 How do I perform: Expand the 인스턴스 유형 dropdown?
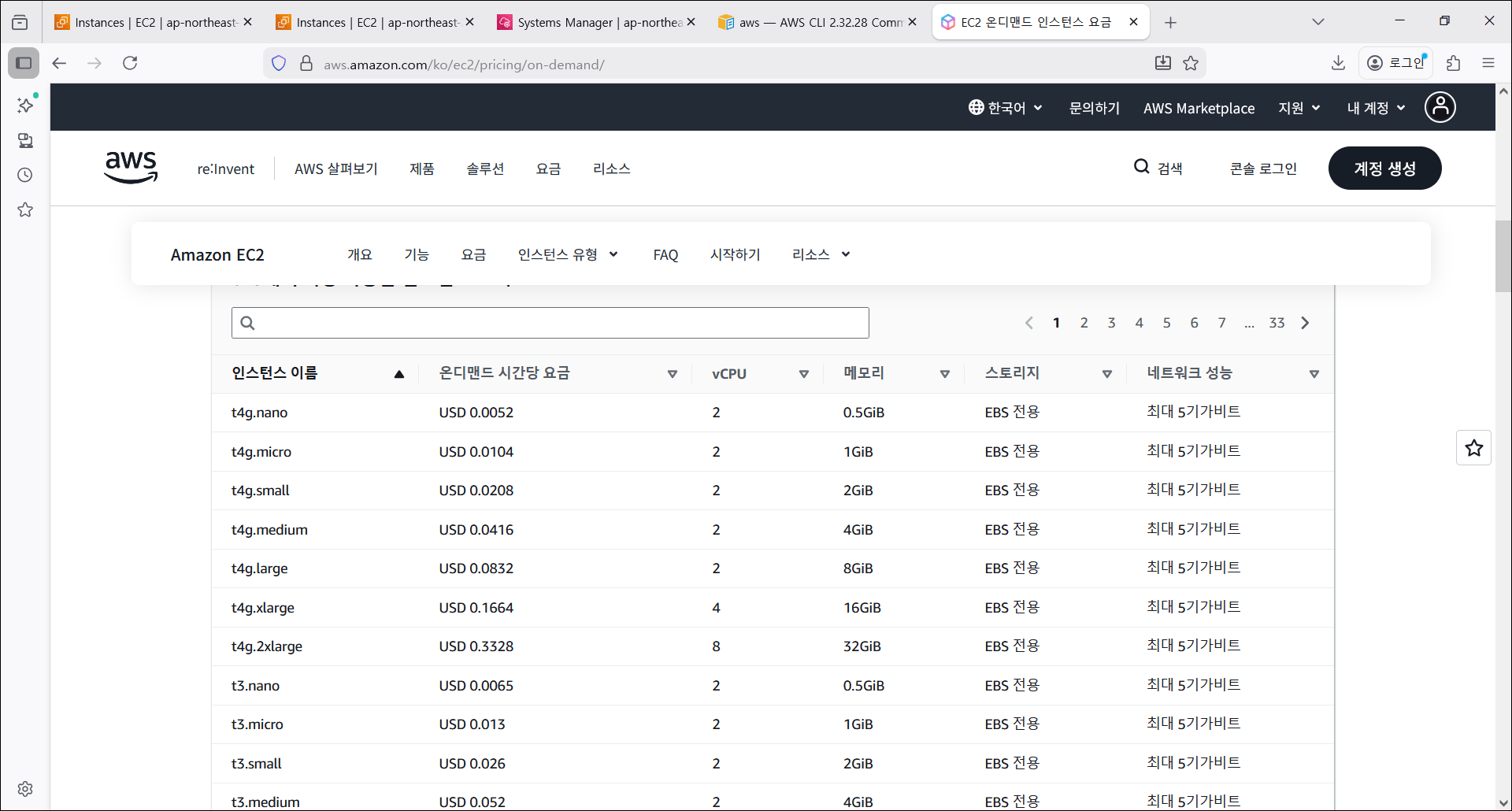click(568, 254)
